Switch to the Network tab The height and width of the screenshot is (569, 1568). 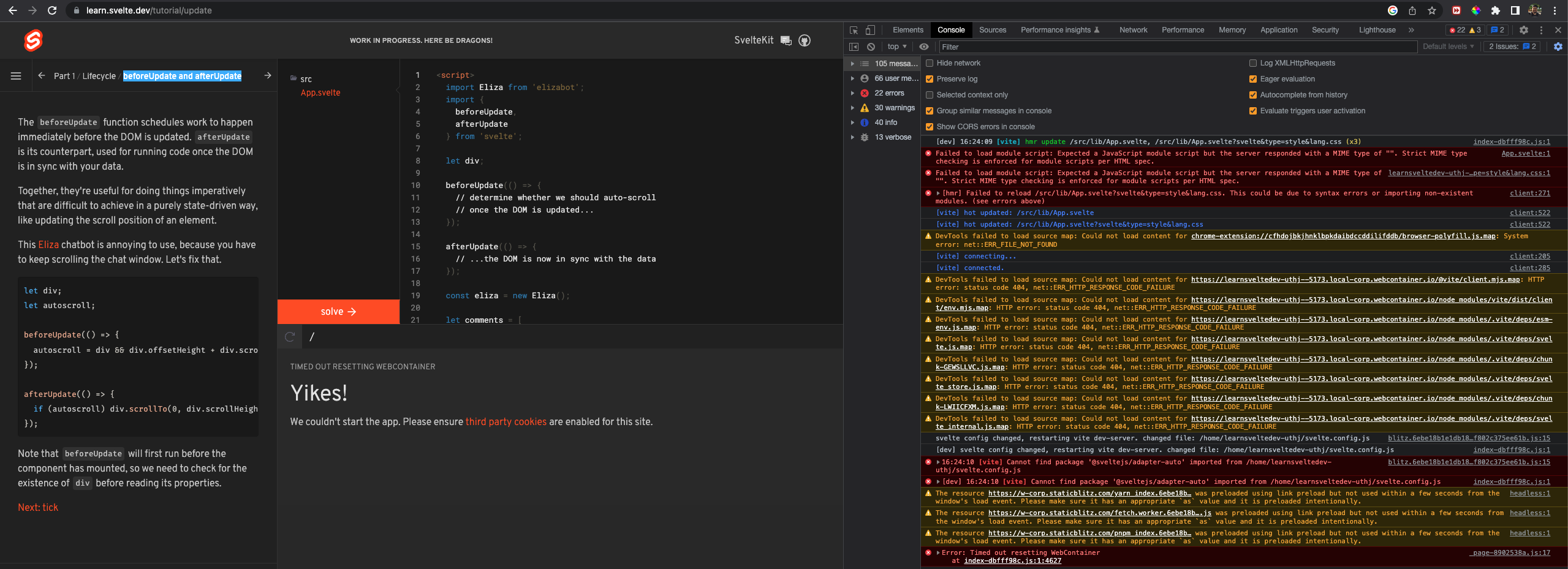(x=1133, y=30)
